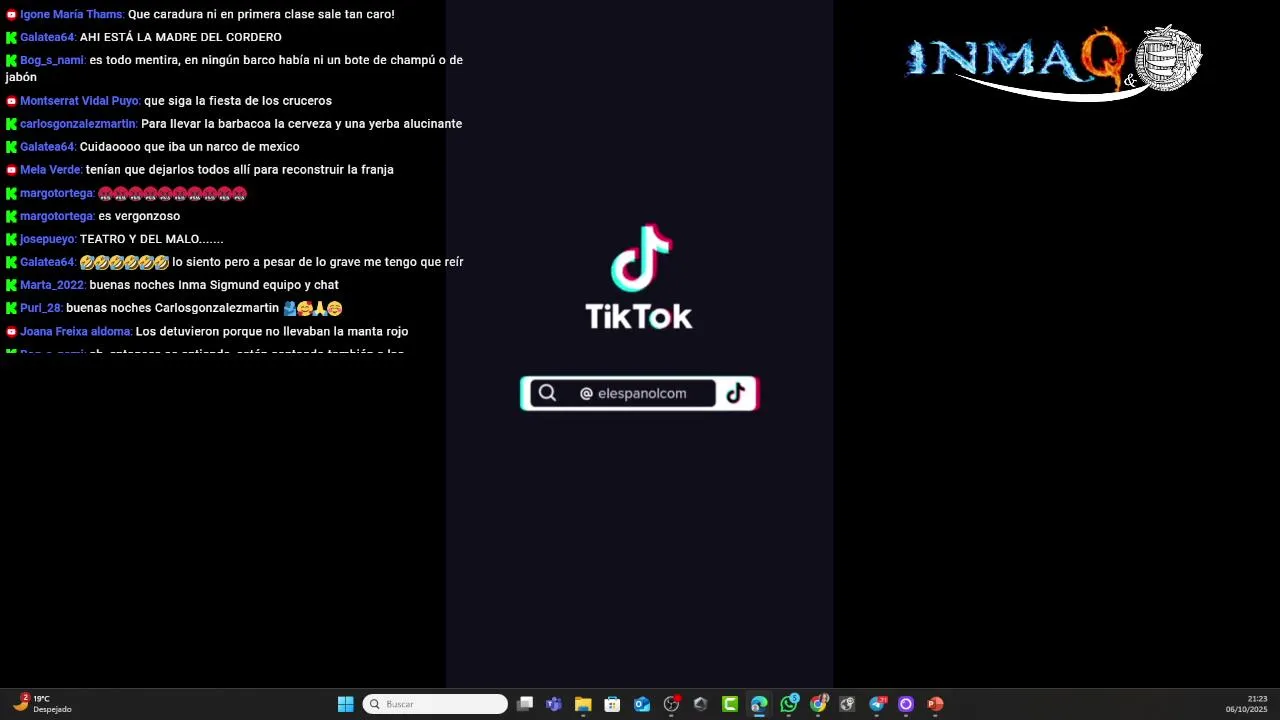Click the magnifier icon in the TikTok search bar

coord(547,393)
